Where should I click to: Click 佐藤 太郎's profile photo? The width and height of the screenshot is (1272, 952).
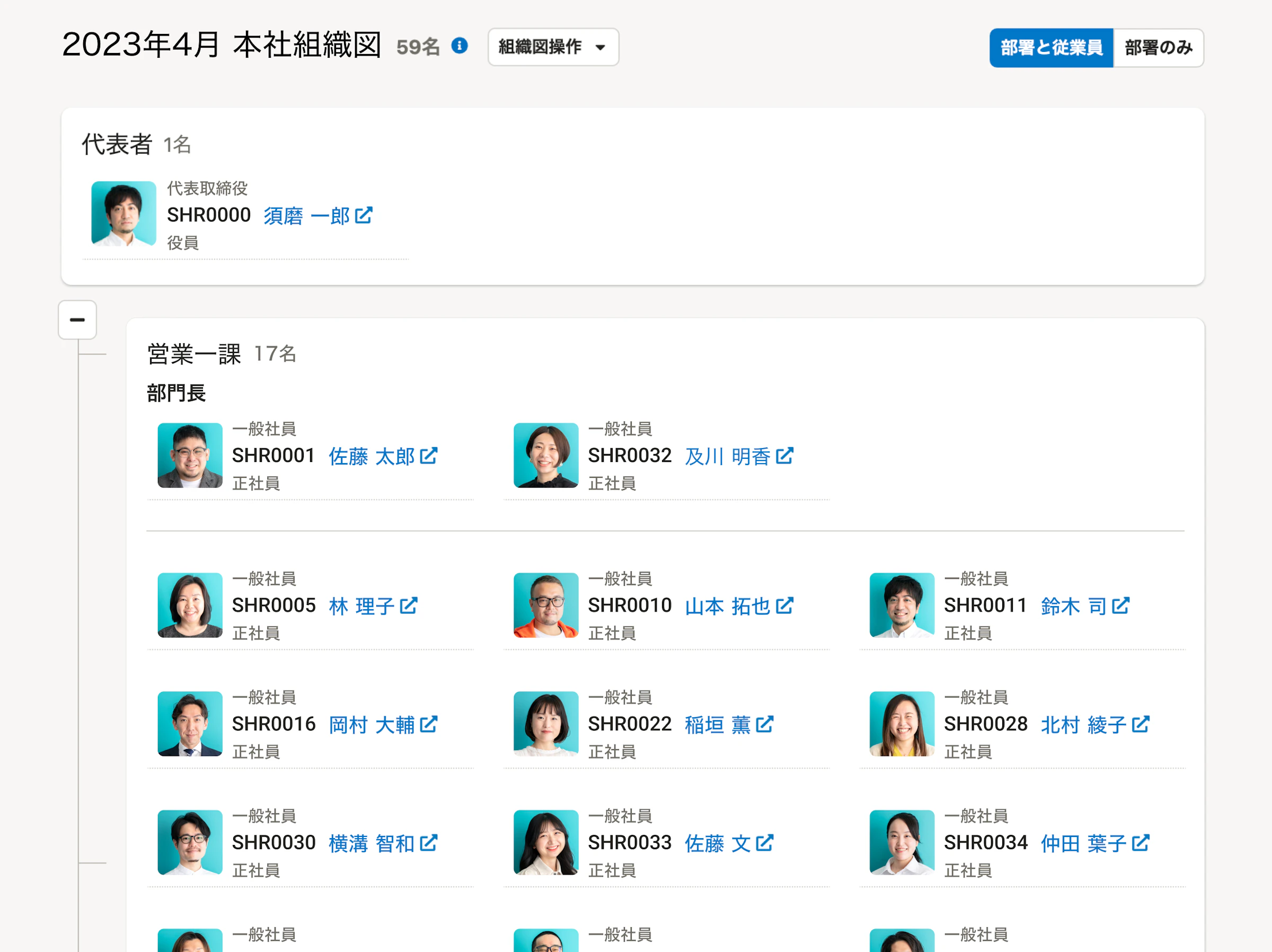190,455
